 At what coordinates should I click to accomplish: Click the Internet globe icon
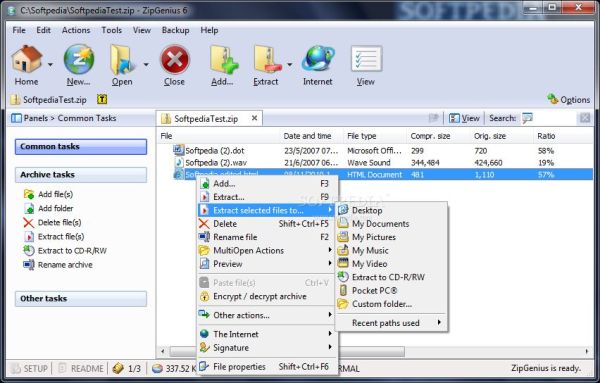point(318,59)
